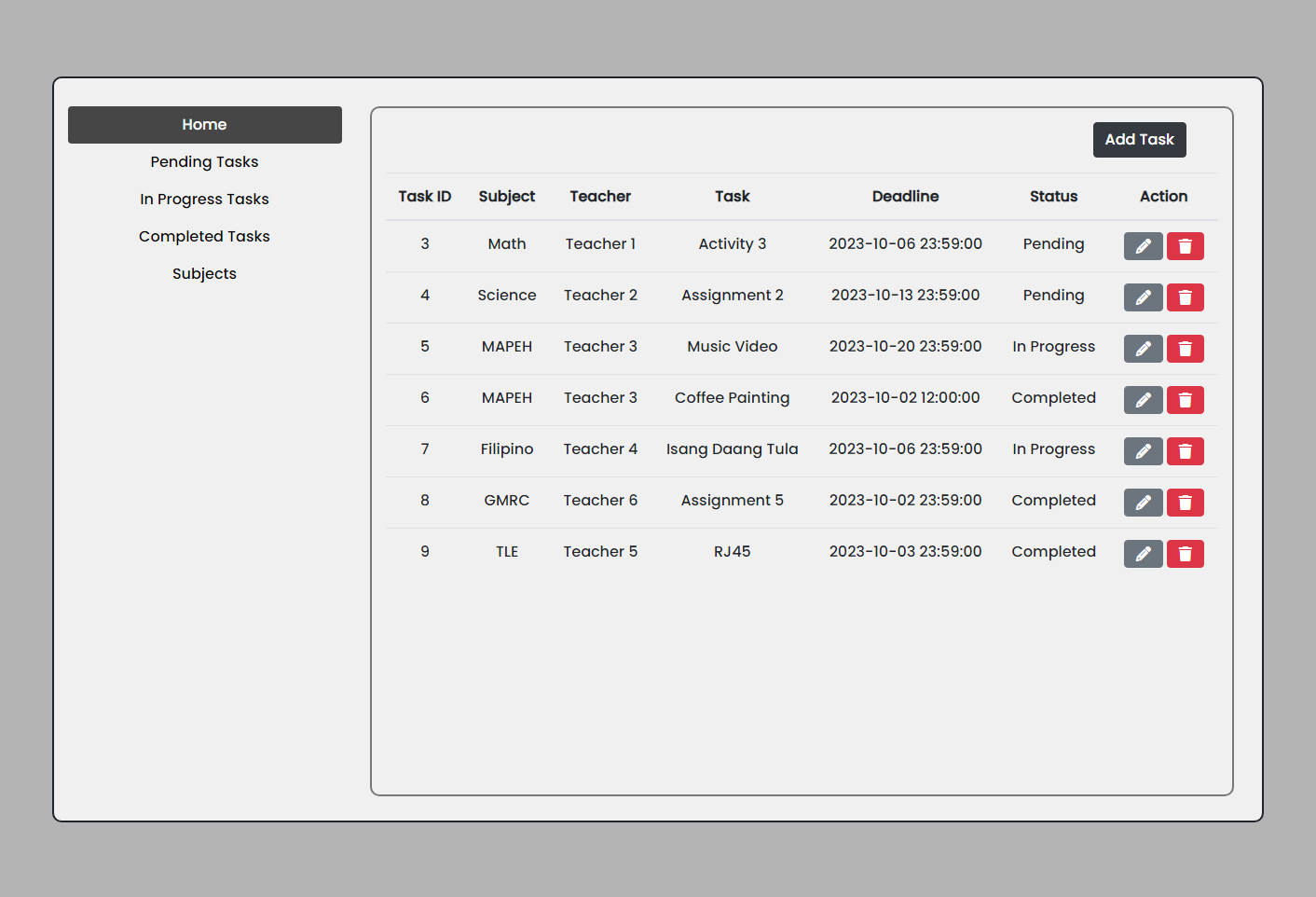Edit the Isang Daang Tula task
The height and width of the screenshot is (897, 1316).
tap(1143, 451)
